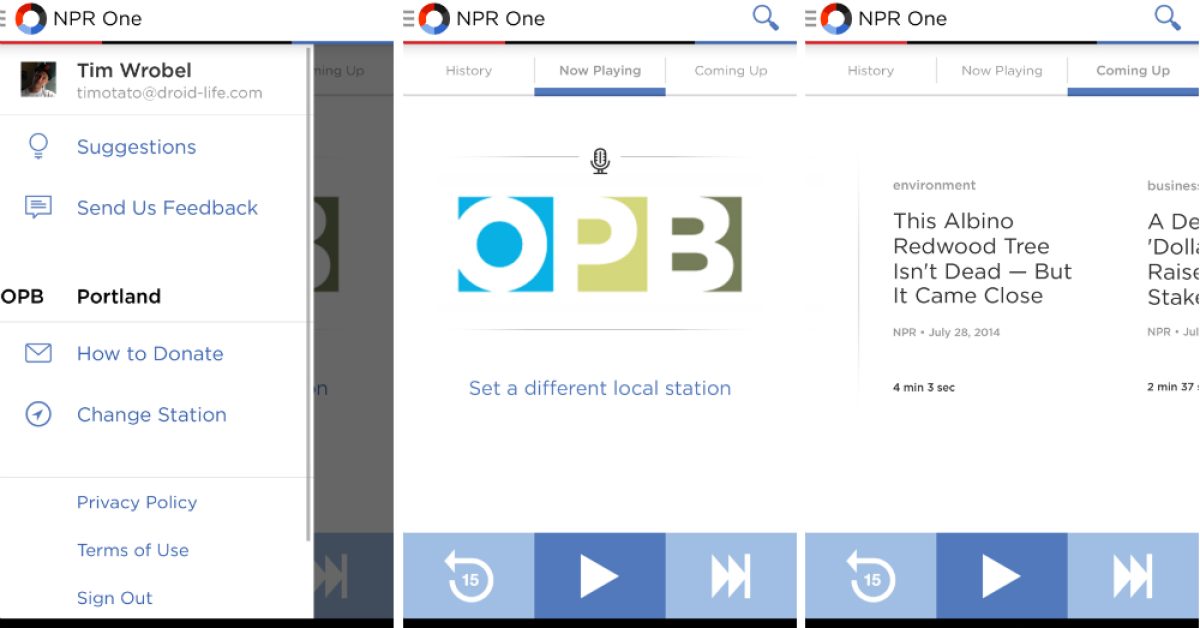Select Coming Up tab in right screen

[x=1133, y=71]
